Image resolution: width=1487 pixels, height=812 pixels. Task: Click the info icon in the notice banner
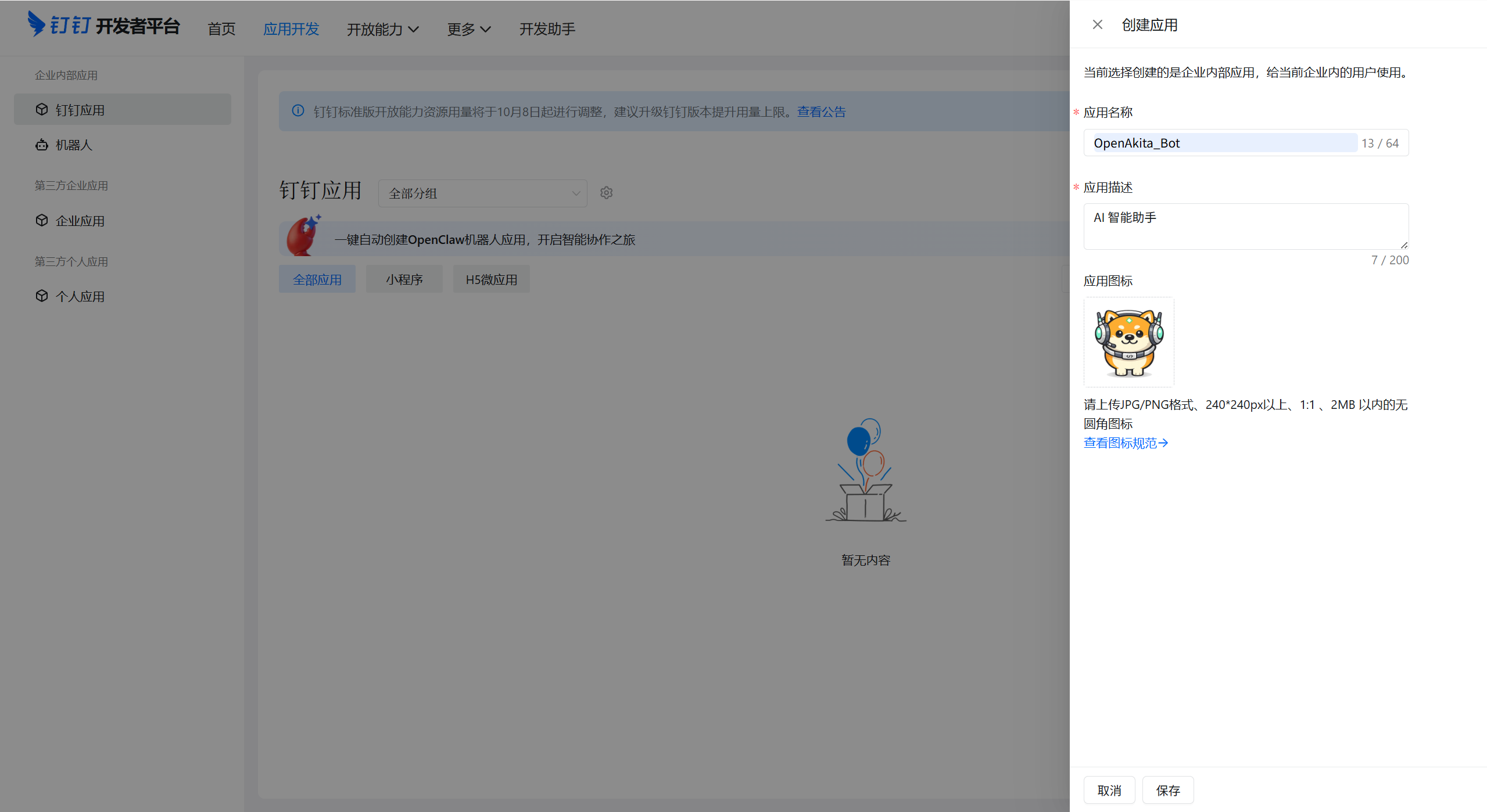coord(298,110)
